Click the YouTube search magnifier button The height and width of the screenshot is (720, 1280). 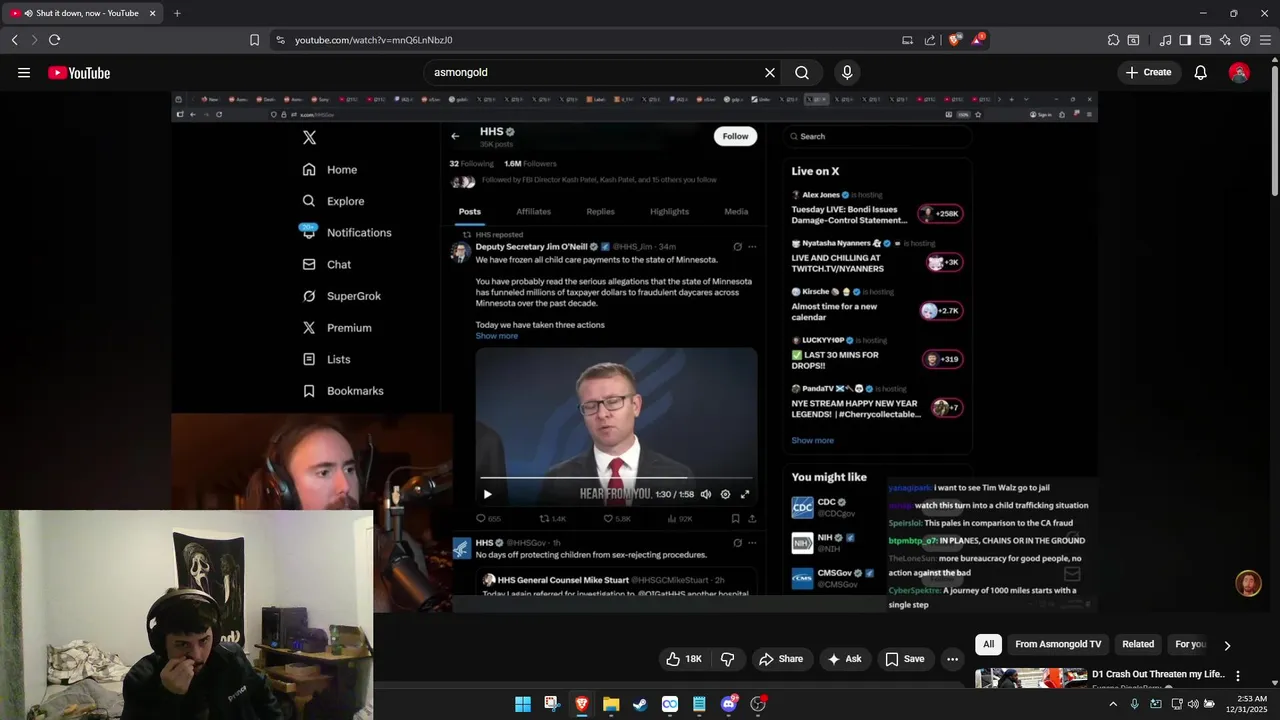[x=802, y=72]
